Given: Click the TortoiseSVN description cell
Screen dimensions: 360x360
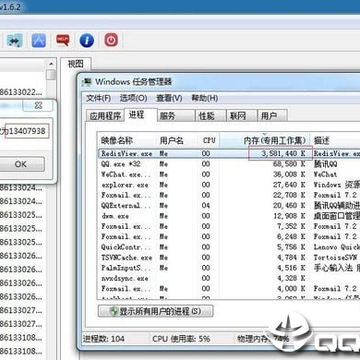Looking at the screenshot, I should 336,257.
